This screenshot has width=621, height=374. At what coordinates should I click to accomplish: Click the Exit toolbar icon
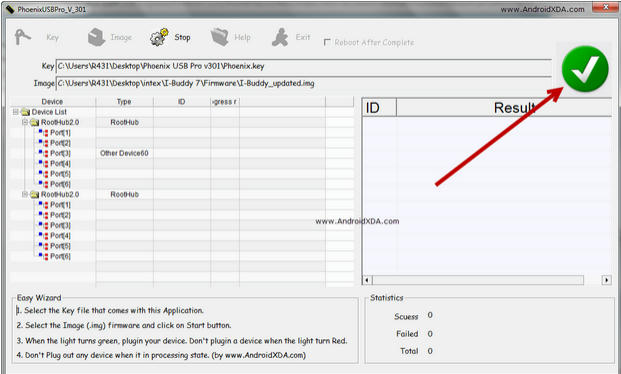point(280,38)
